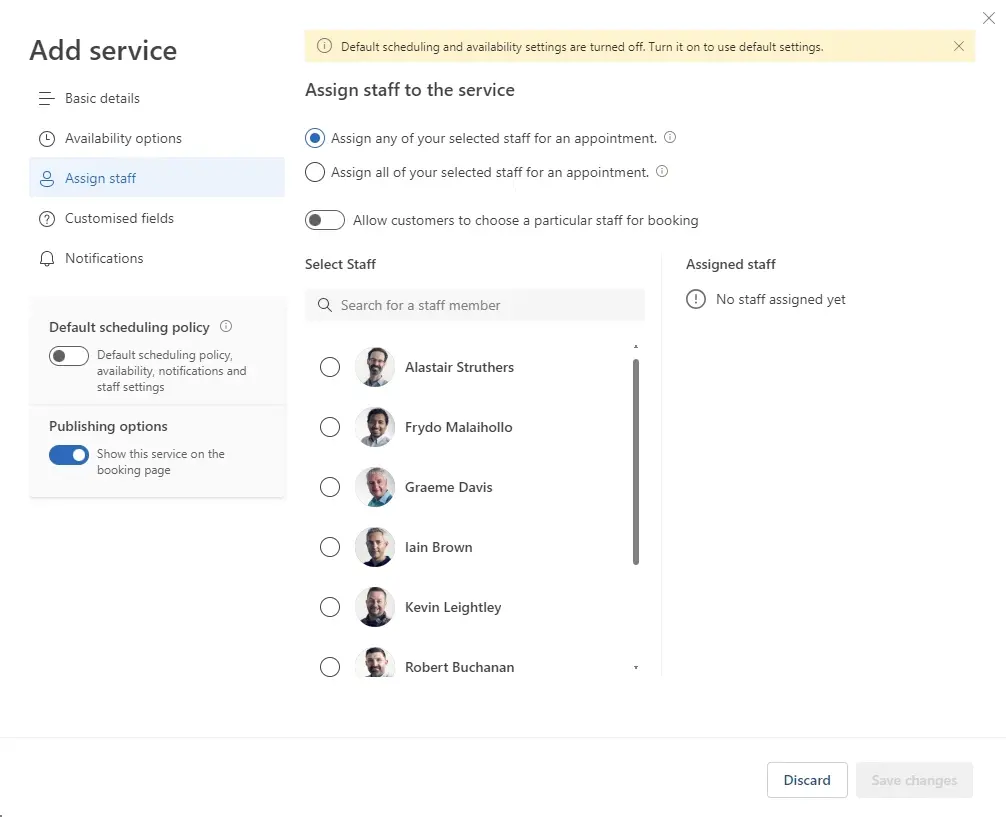The height and width of the screenshot is (817, 1006).
Task: Go to Availability options section
Action: click(x=123, y=138)
